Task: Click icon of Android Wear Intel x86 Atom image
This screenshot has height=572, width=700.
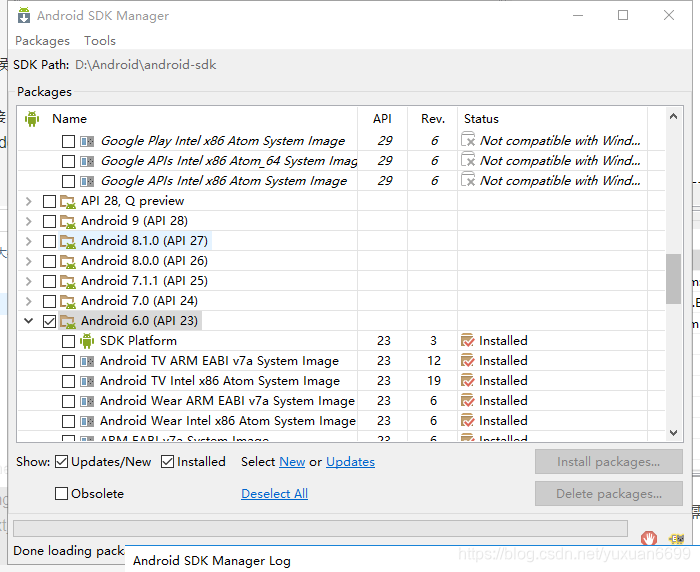Action: (87, 421)
